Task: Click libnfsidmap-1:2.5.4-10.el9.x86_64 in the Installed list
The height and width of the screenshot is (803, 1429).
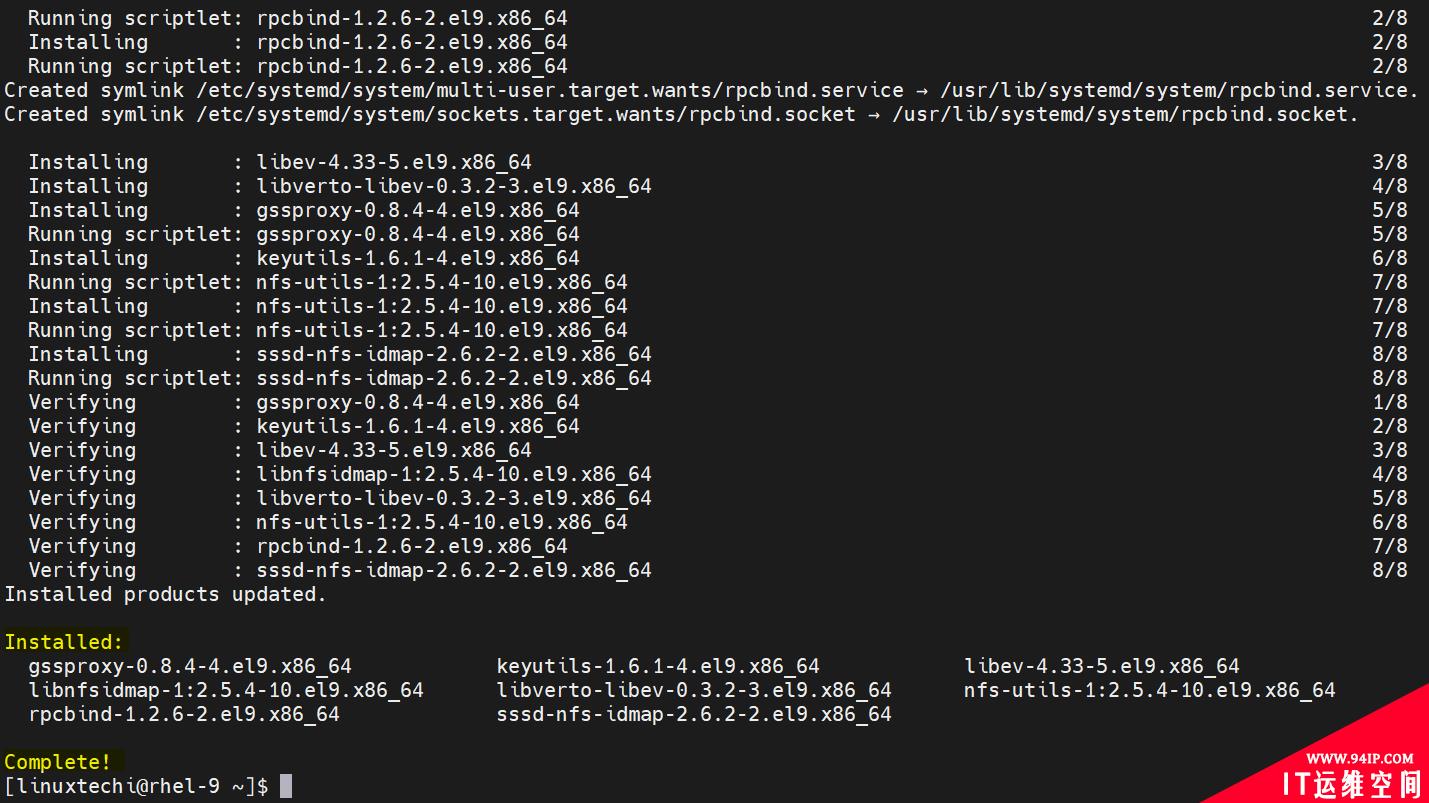Action: click(226, 690)
